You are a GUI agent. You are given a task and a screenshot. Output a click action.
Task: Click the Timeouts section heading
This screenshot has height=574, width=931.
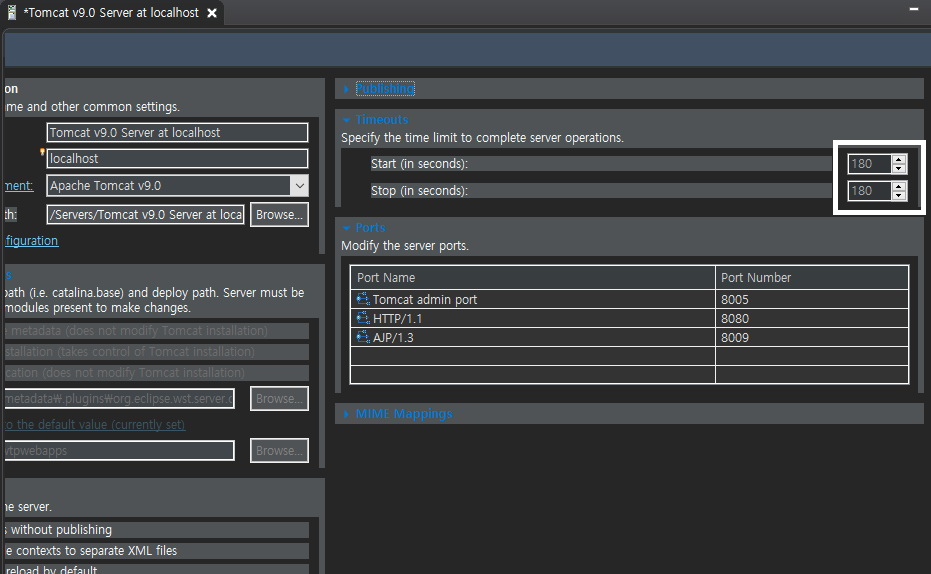click(382, 119)
